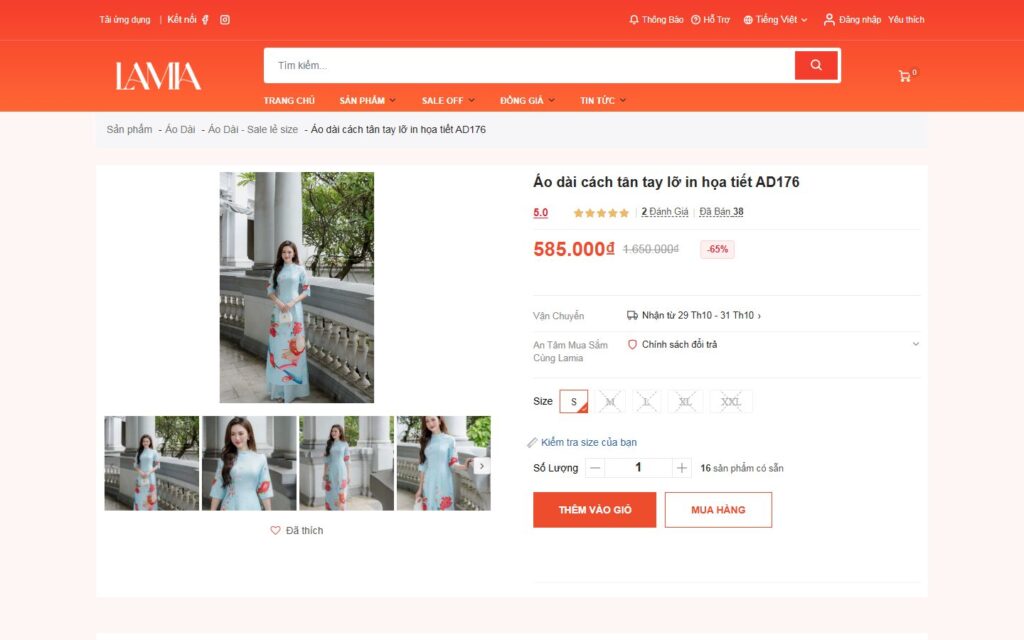
Task: Click the LAMIA logo
Action: (158, 76)
